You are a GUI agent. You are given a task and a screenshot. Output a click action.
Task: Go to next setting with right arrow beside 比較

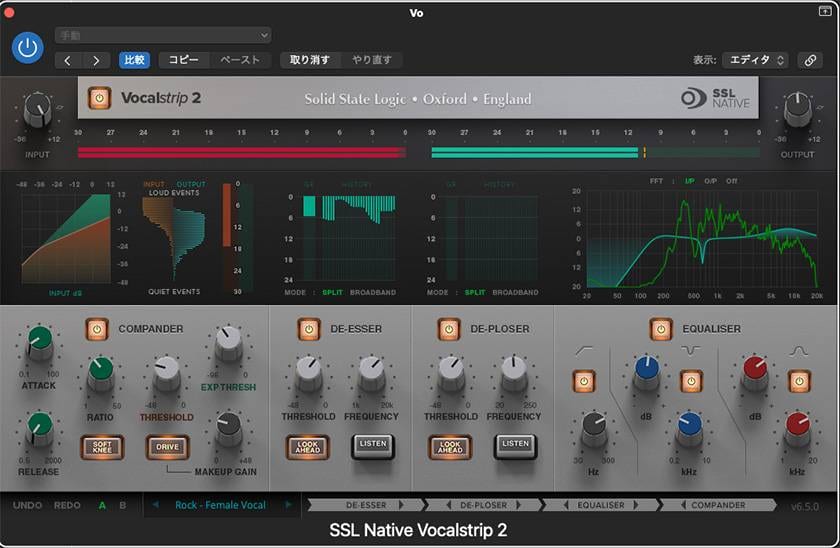click(x=96, y=60)
